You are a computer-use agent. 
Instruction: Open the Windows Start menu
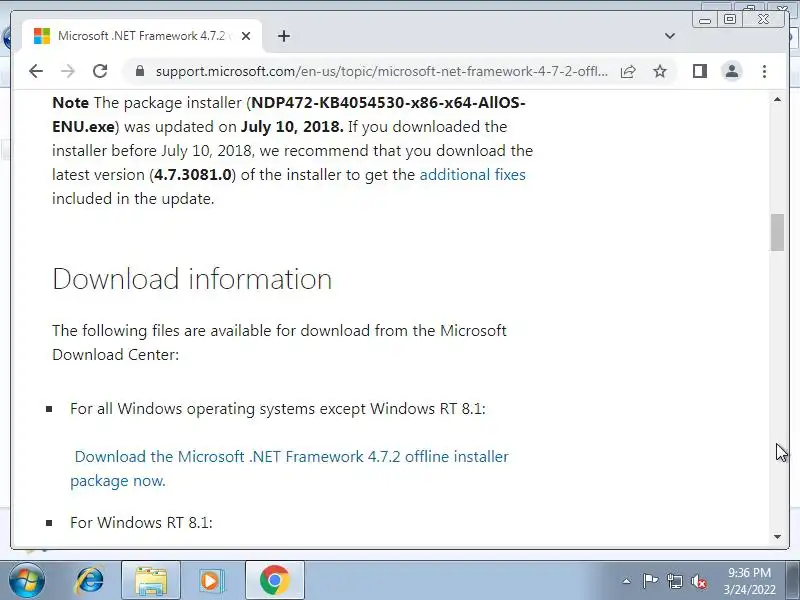point(26,581)
